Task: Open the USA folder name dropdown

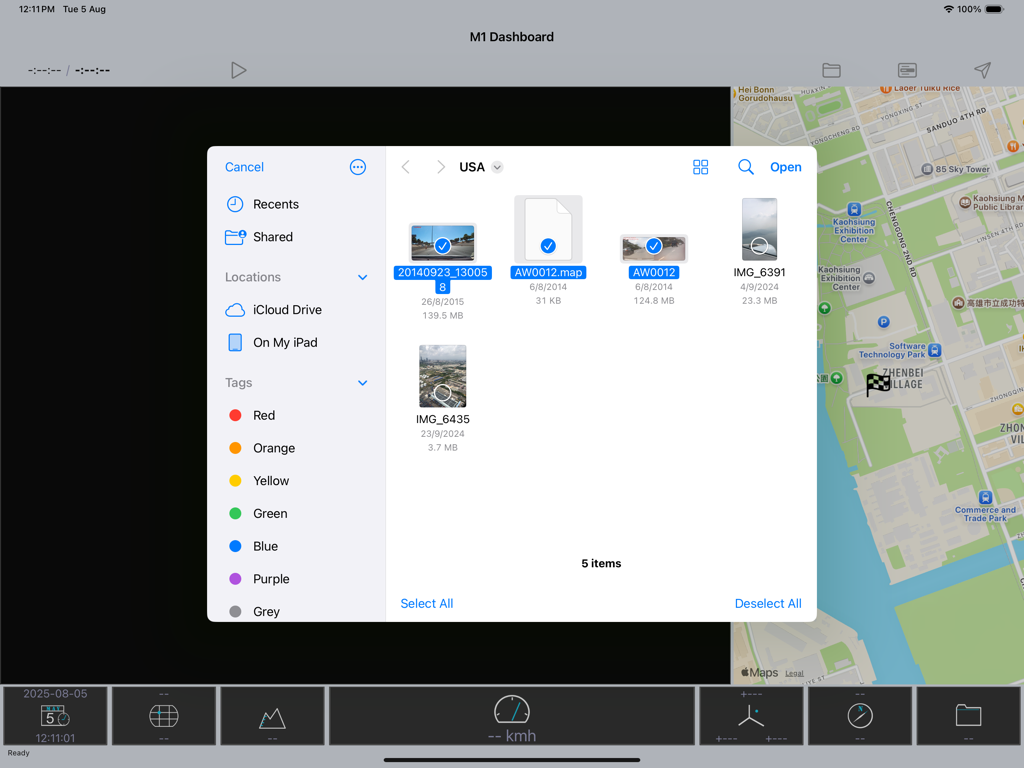Action: pos(496,167)
